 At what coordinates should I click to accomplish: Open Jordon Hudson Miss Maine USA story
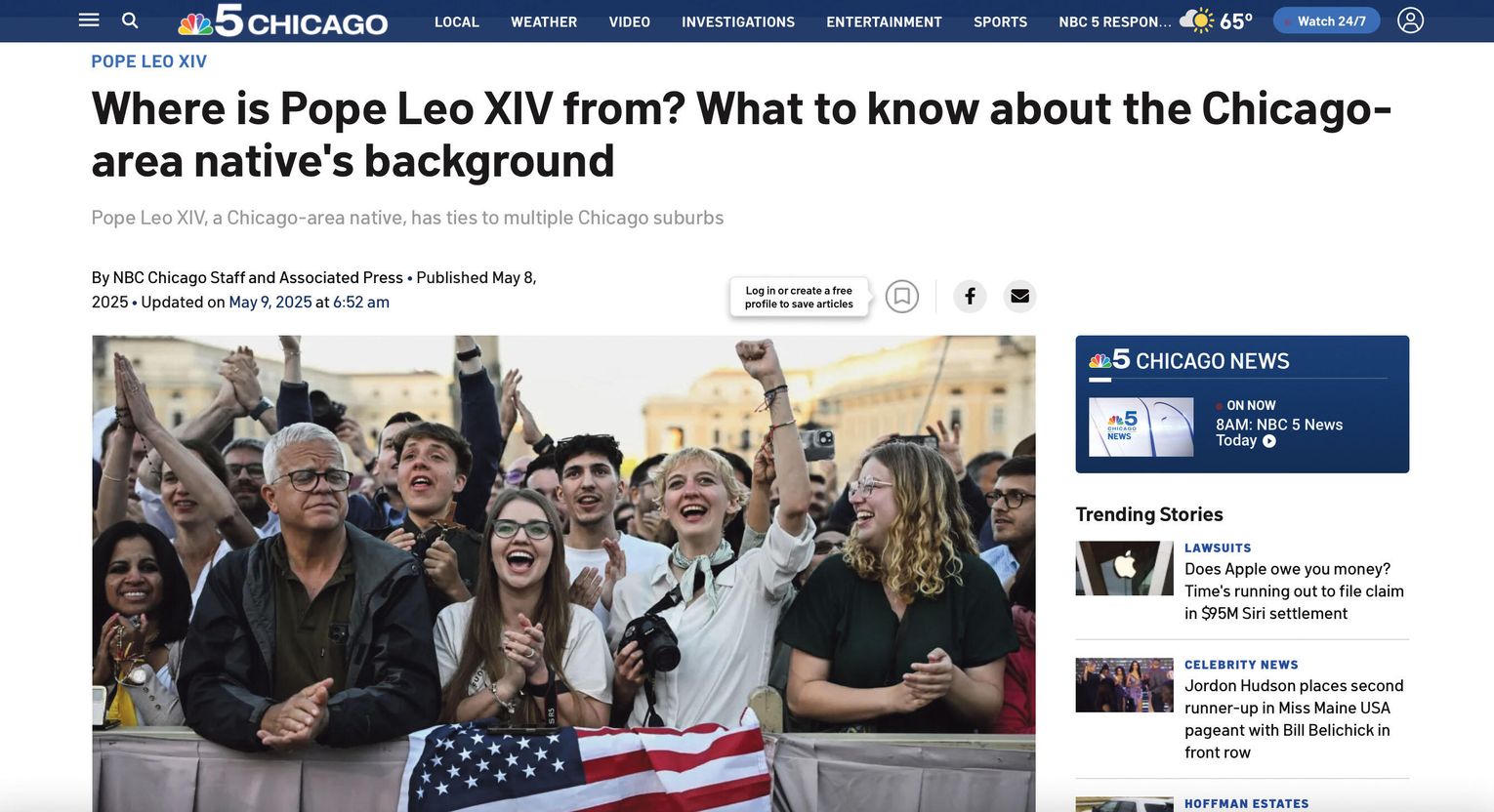point(1294,718)
